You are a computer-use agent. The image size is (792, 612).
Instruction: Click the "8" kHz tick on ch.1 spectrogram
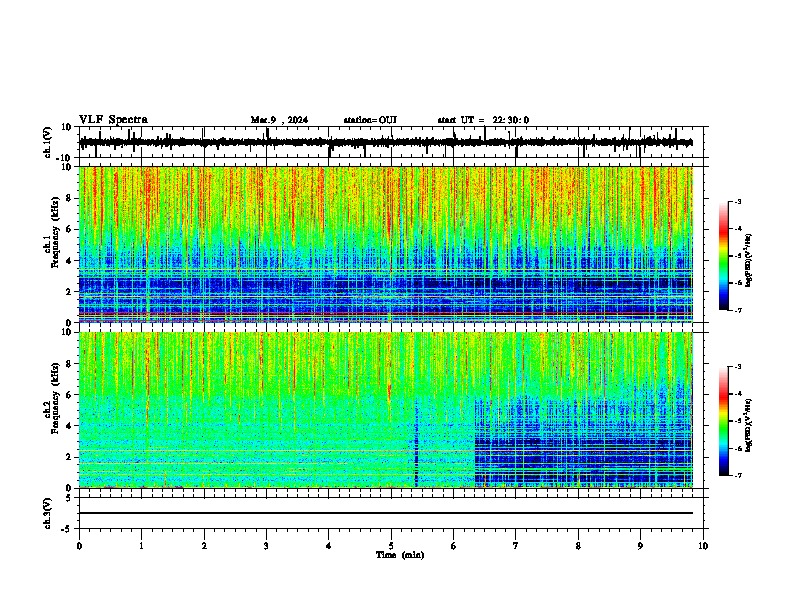point(69,198)
